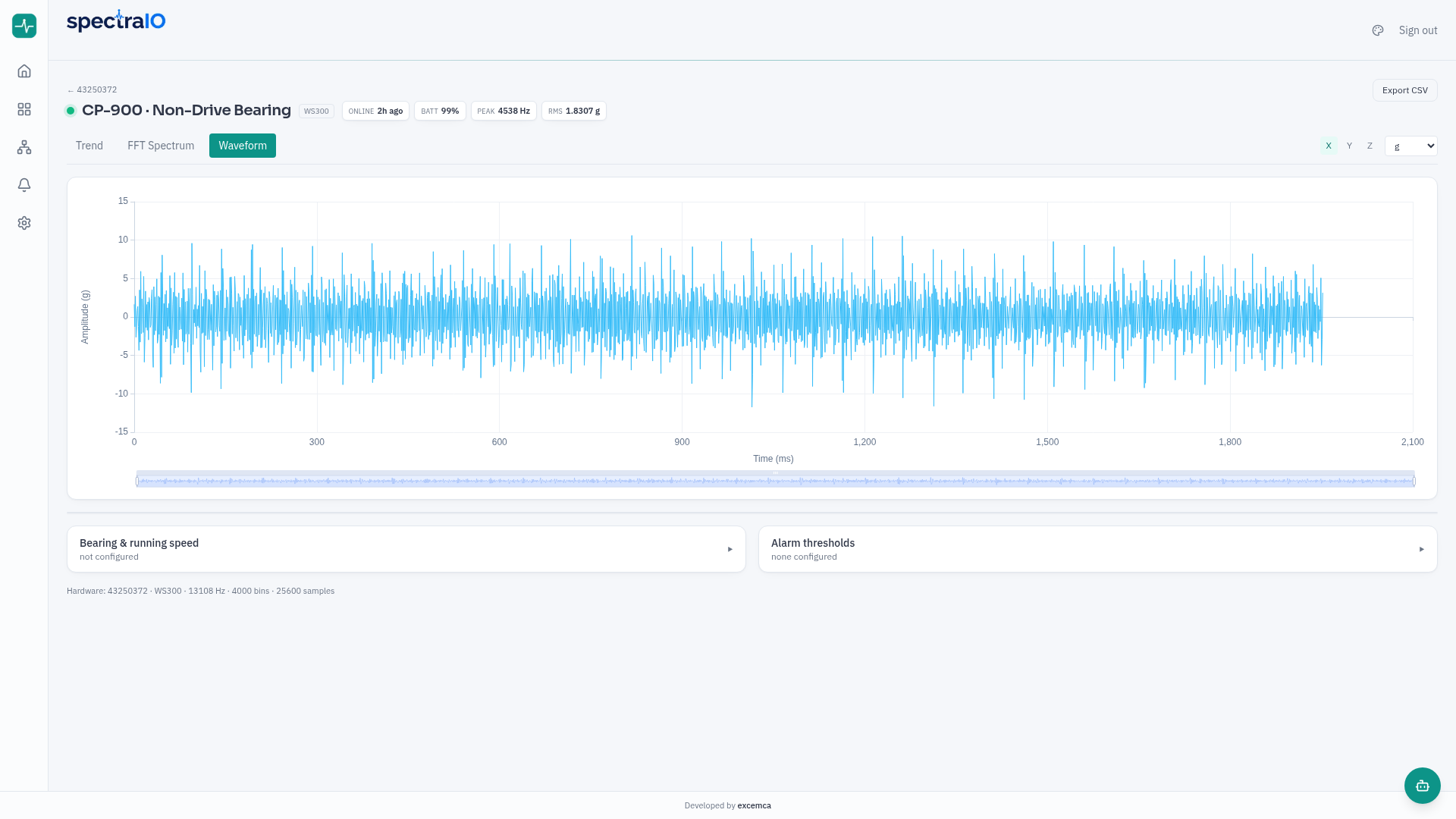Image resolution: width=1456 pixels, height=819 pixels.
Task: Select the Z axis toggle
Action: (1370, 146)
